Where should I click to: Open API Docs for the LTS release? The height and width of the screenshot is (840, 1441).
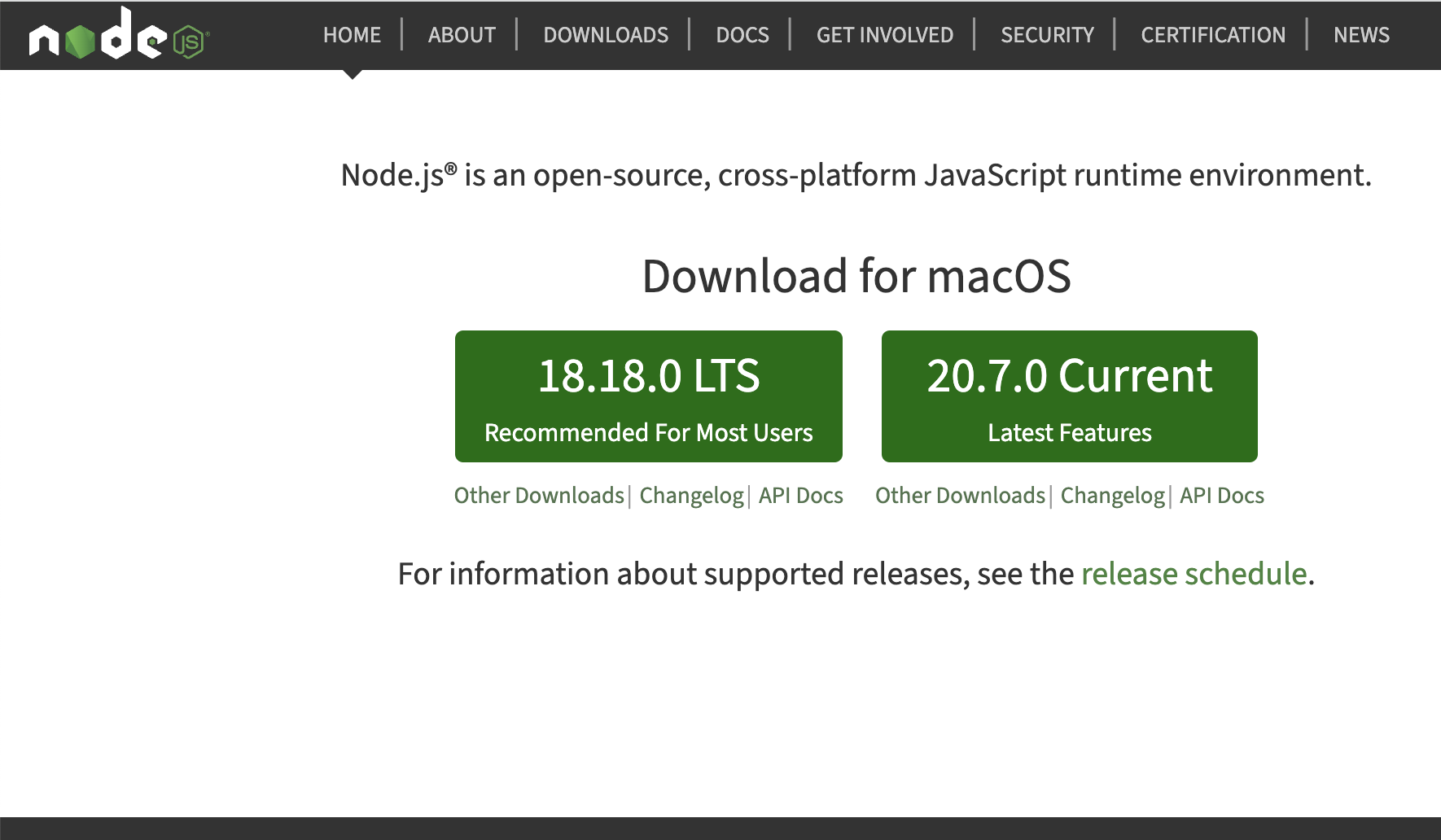point(800,496)
